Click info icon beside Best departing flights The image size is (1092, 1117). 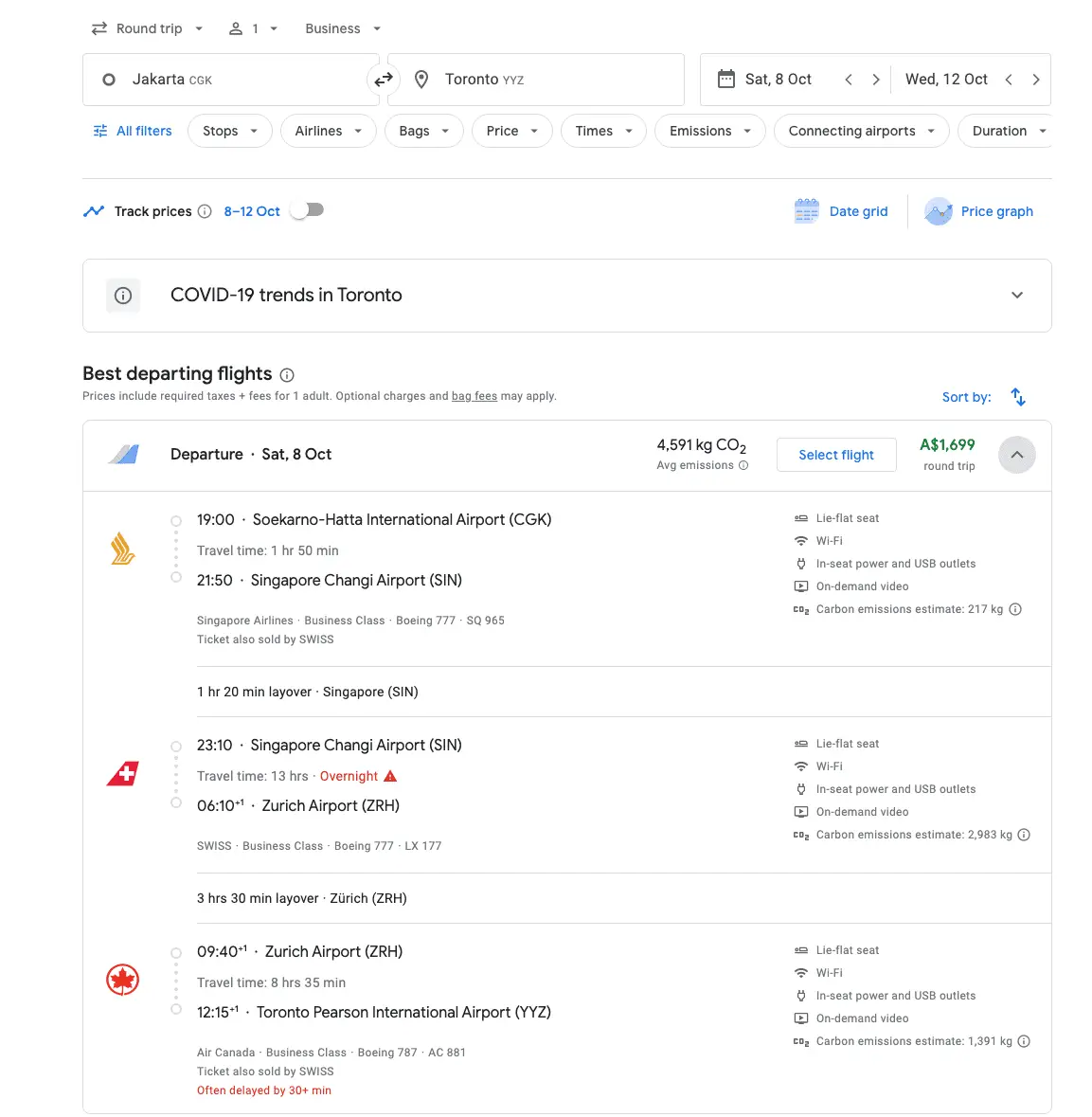[287, 375]
